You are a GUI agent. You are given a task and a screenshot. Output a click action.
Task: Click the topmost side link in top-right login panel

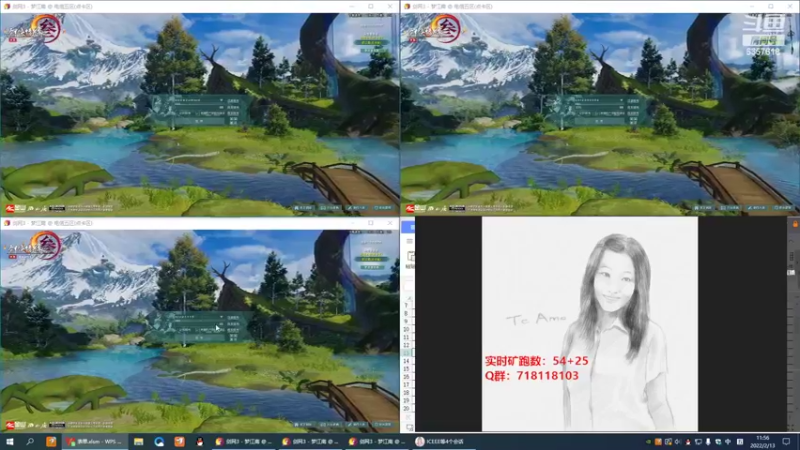(x=633, y=101)
